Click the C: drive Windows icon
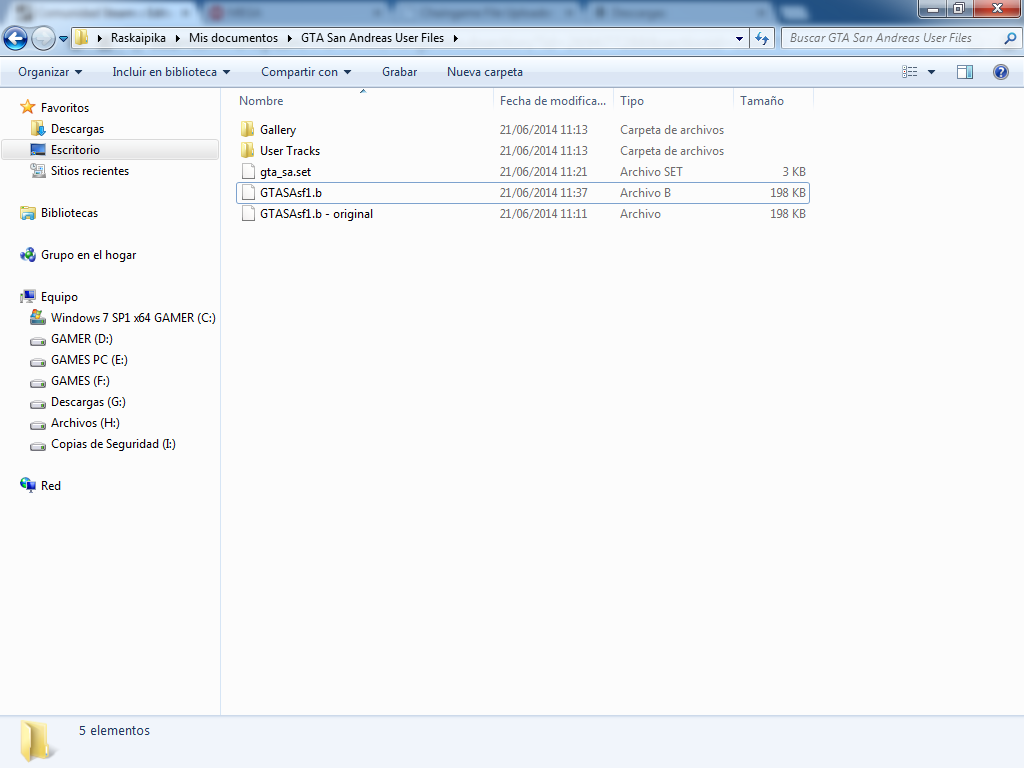The image size is (1024, 768). pos(38,317)
